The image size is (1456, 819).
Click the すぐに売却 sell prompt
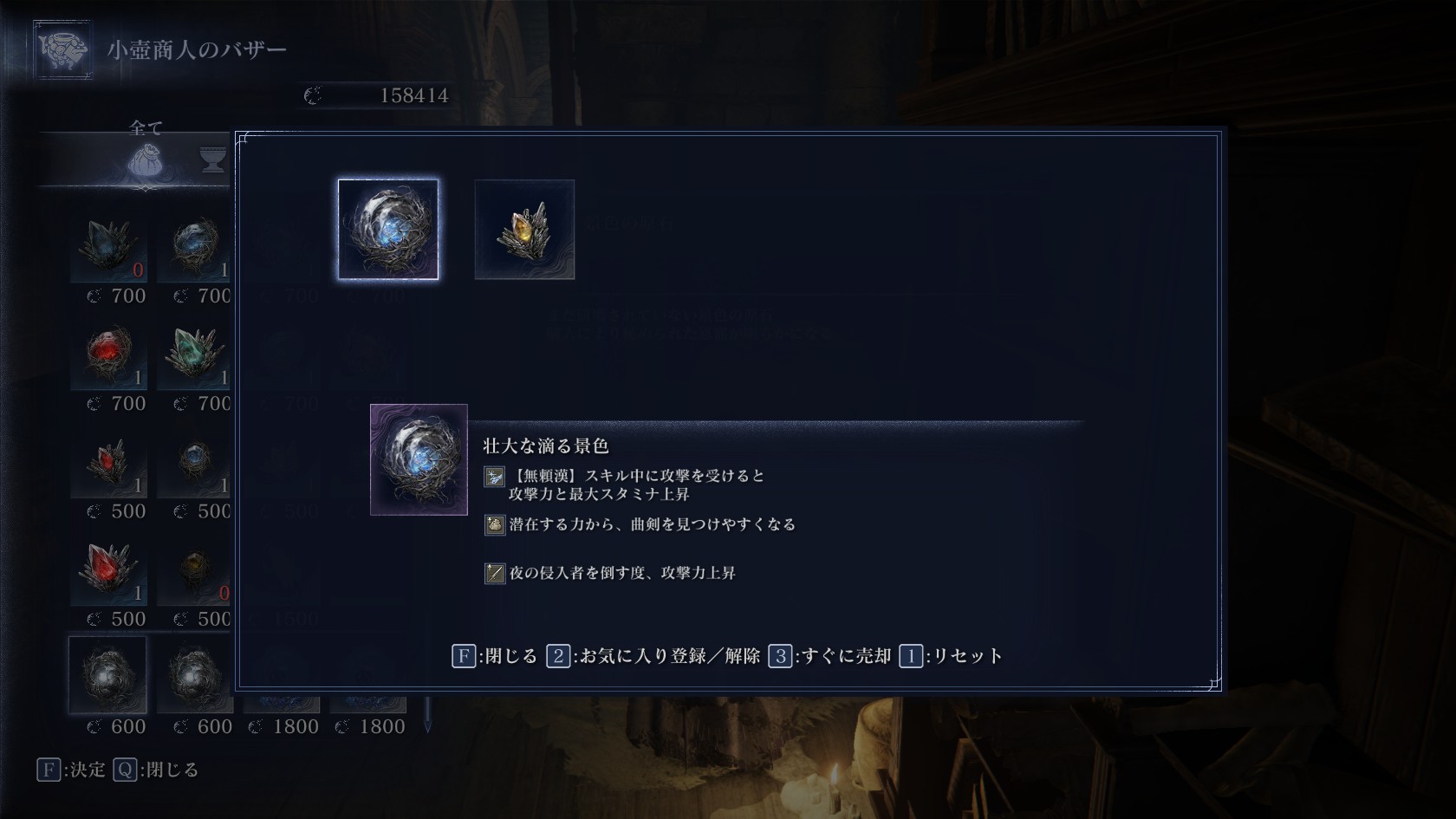point(830,656)
